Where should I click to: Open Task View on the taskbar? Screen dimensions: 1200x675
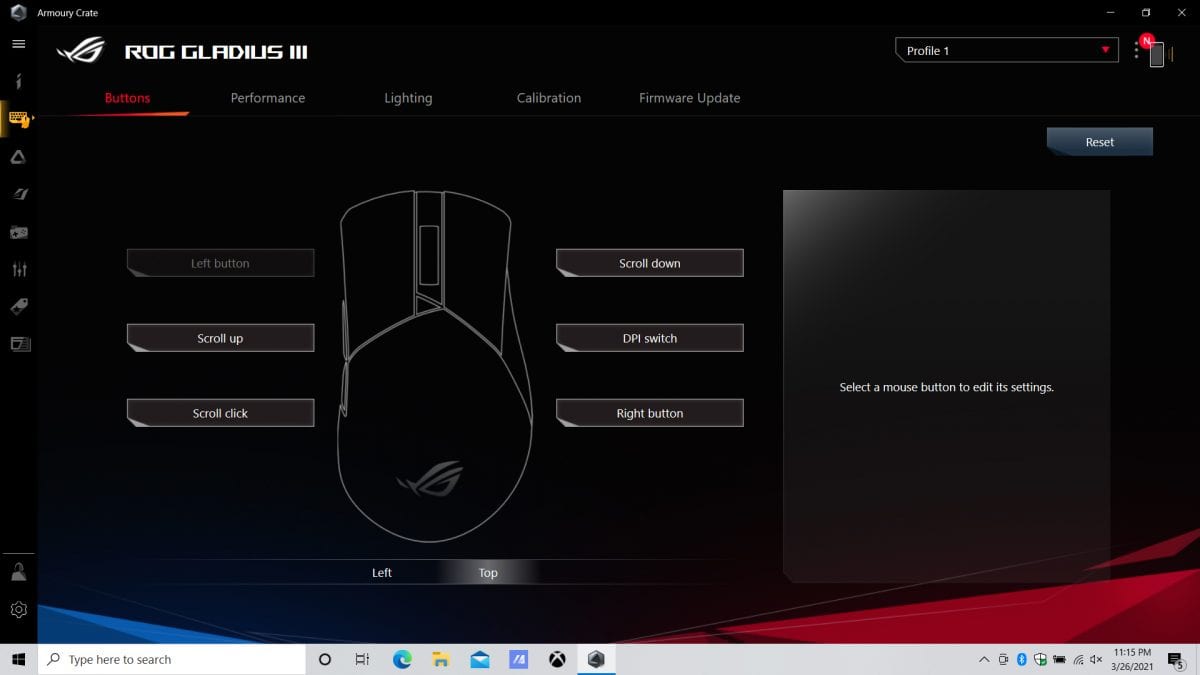click(362, 659)
